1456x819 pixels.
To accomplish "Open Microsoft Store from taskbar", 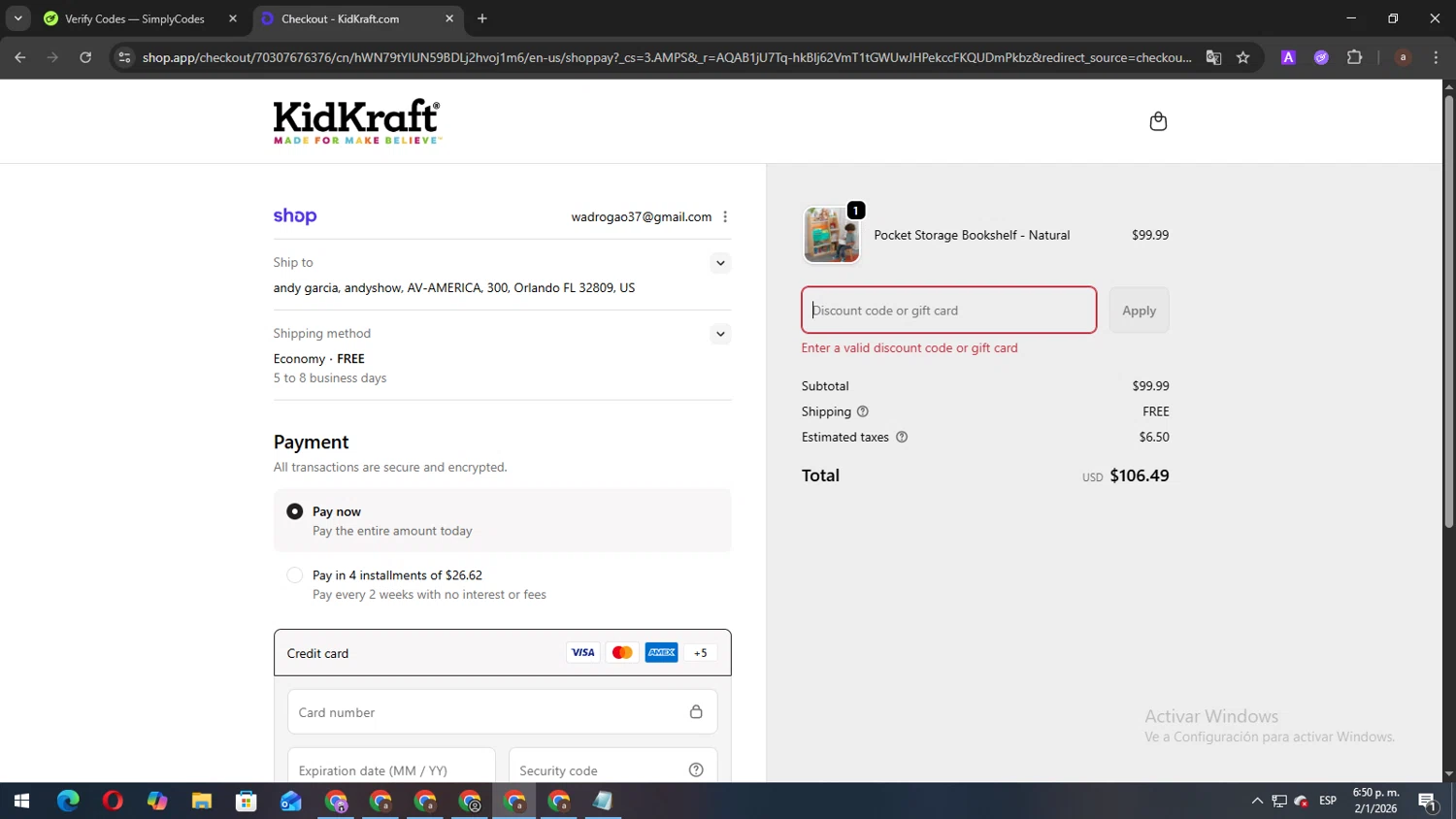I will [247, 802].
